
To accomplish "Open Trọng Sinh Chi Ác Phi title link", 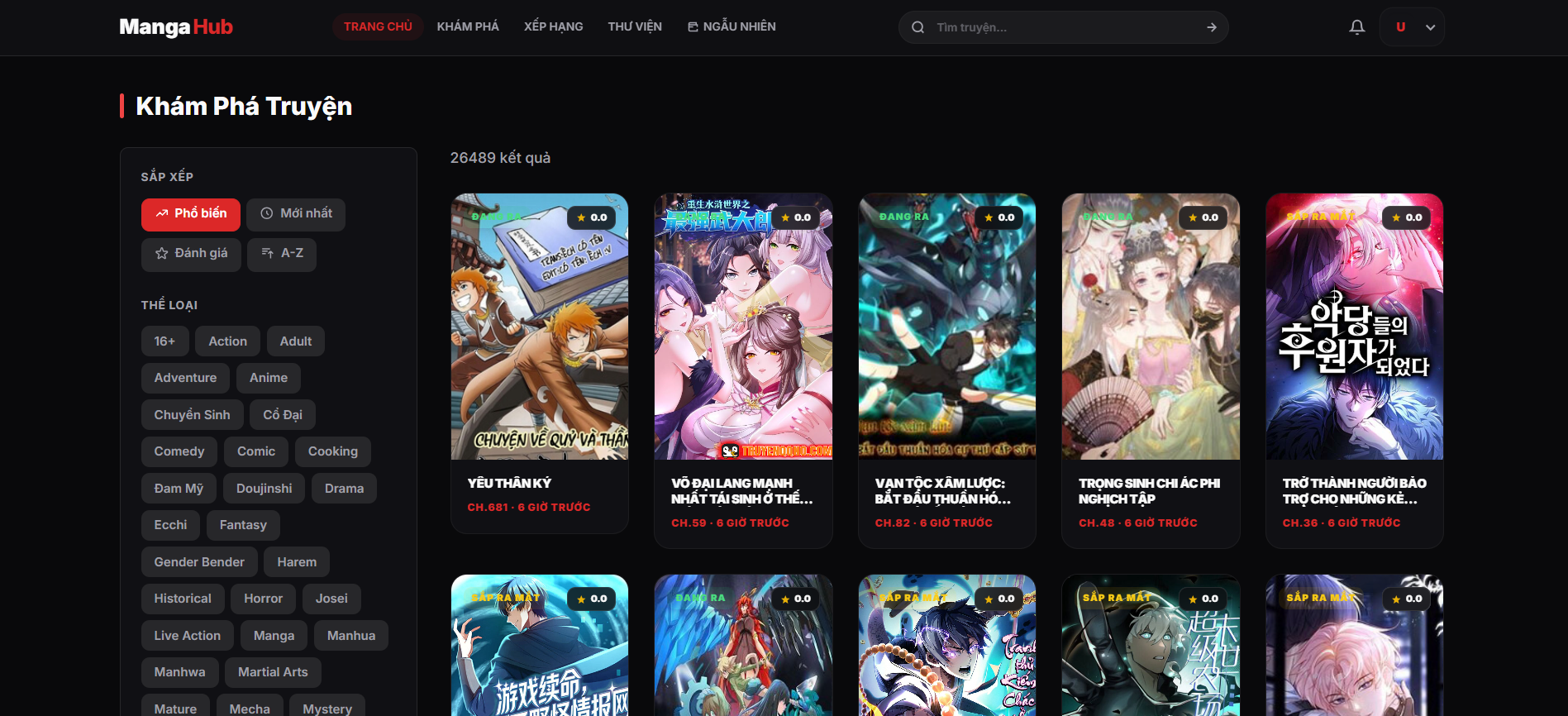I will coord(1149,491).
